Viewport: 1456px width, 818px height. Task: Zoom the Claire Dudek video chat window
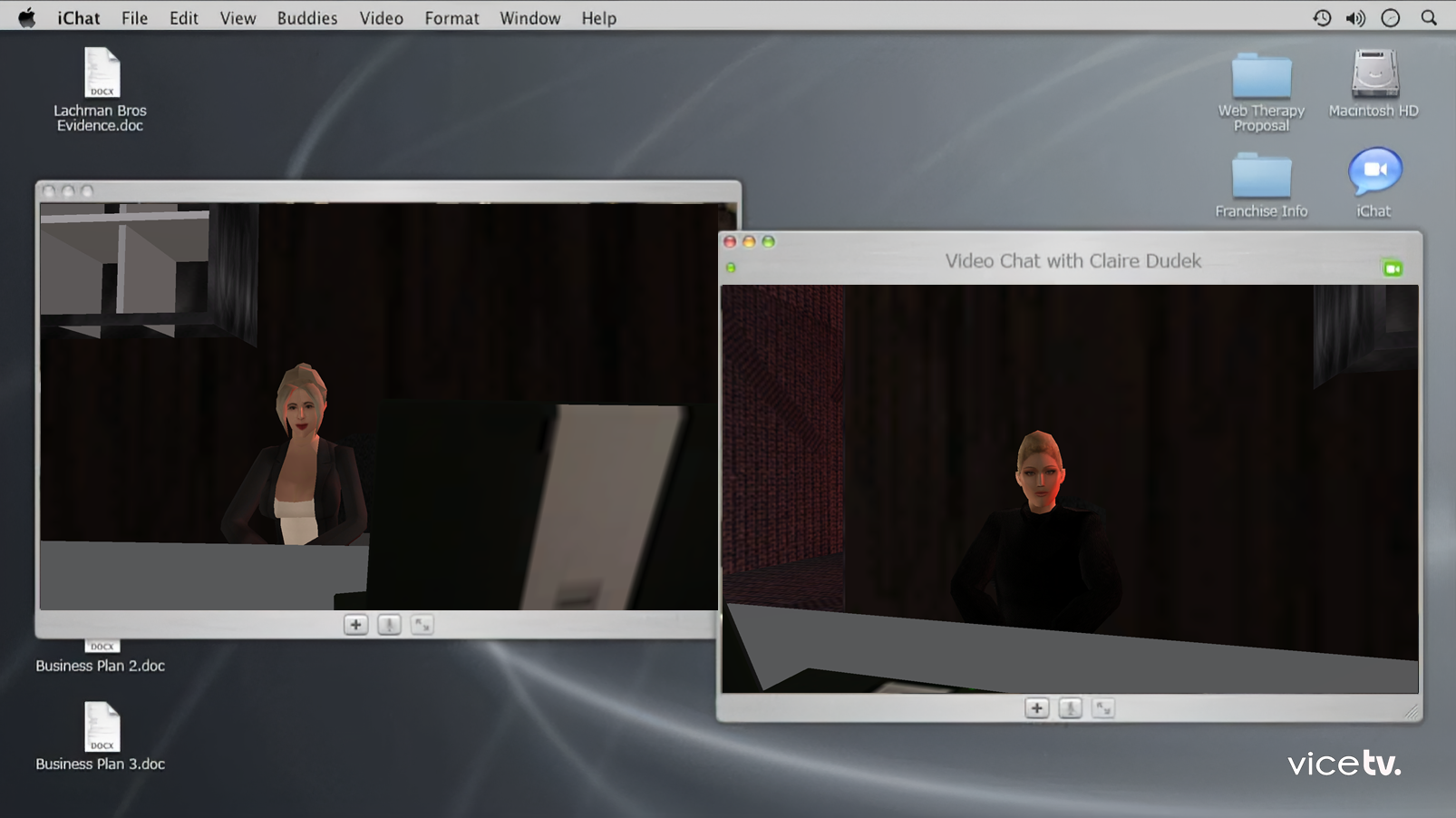tap(769, 241)
